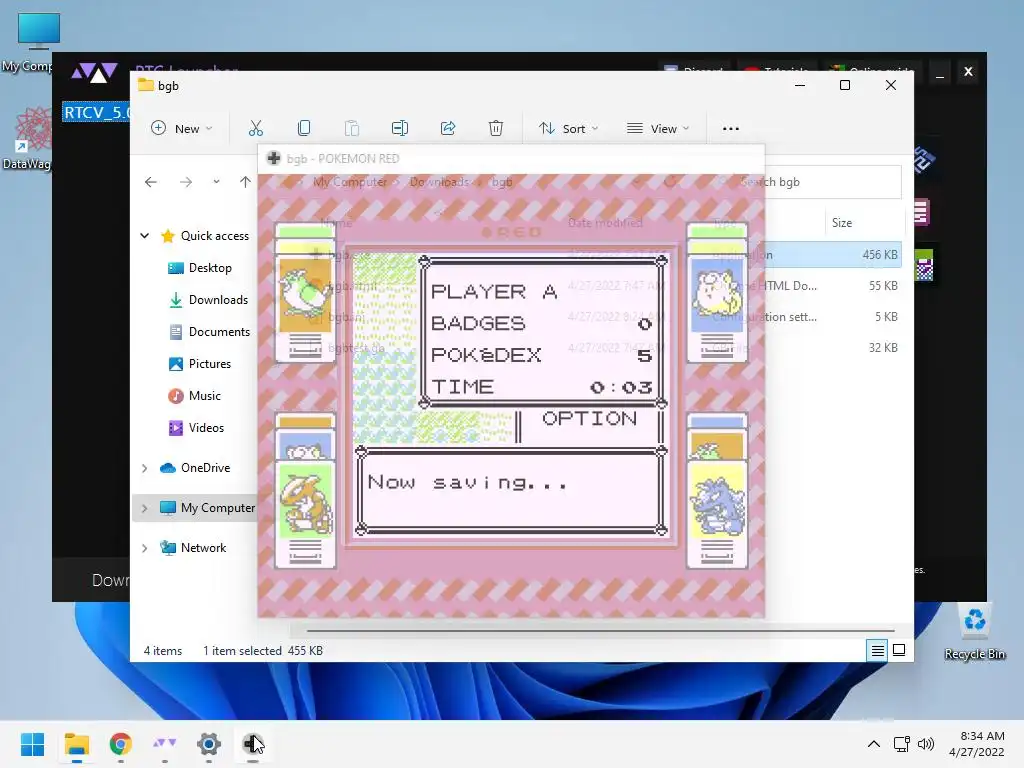Screen dimensions: 1024x768
Task: Open the Sort dropdown
Action: 568,129
